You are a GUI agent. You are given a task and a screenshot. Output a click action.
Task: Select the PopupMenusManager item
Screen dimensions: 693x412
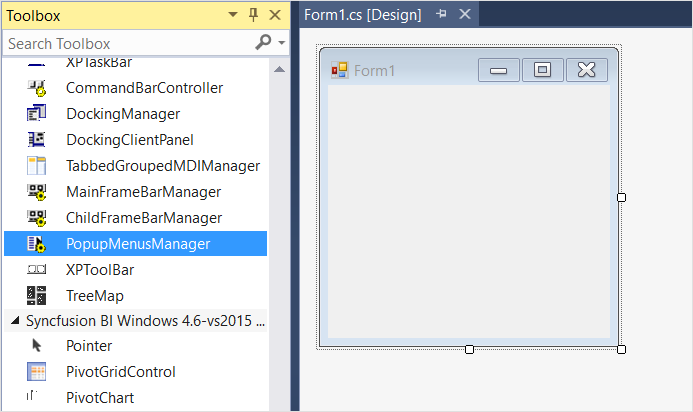136,244
